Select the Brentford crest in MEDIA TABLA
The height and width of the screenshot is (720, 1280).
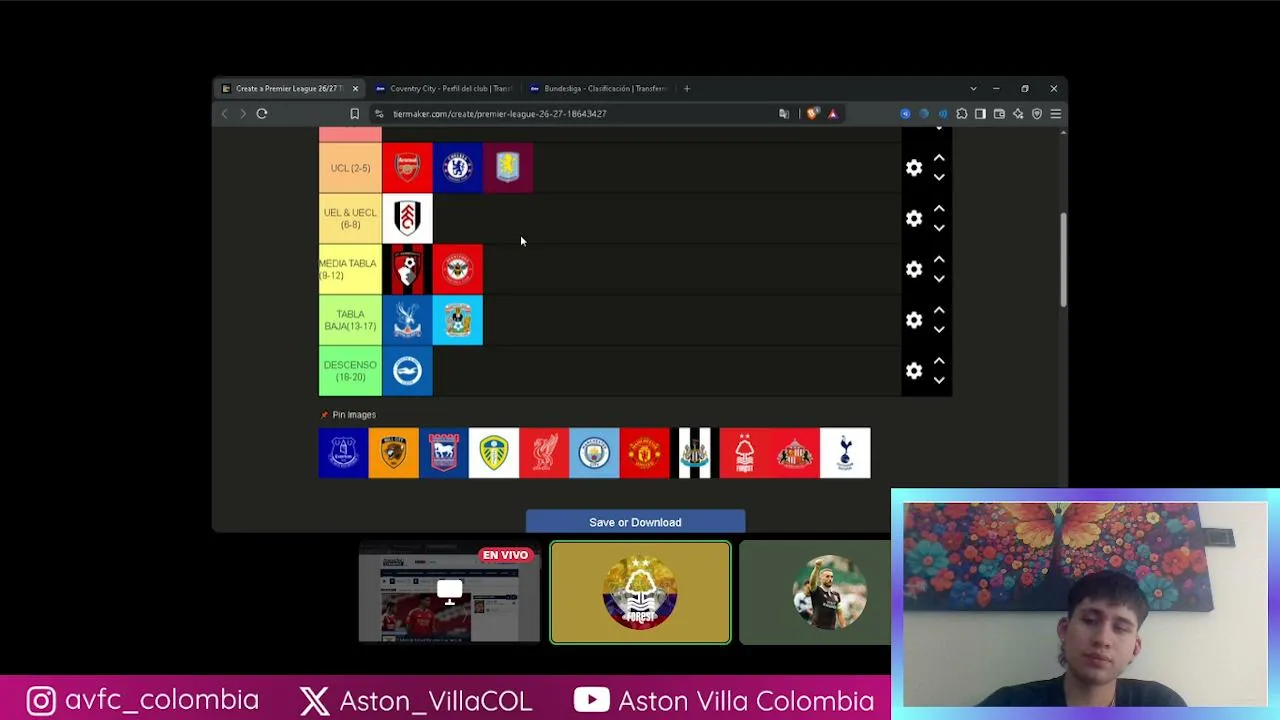[x=457, y=270]
